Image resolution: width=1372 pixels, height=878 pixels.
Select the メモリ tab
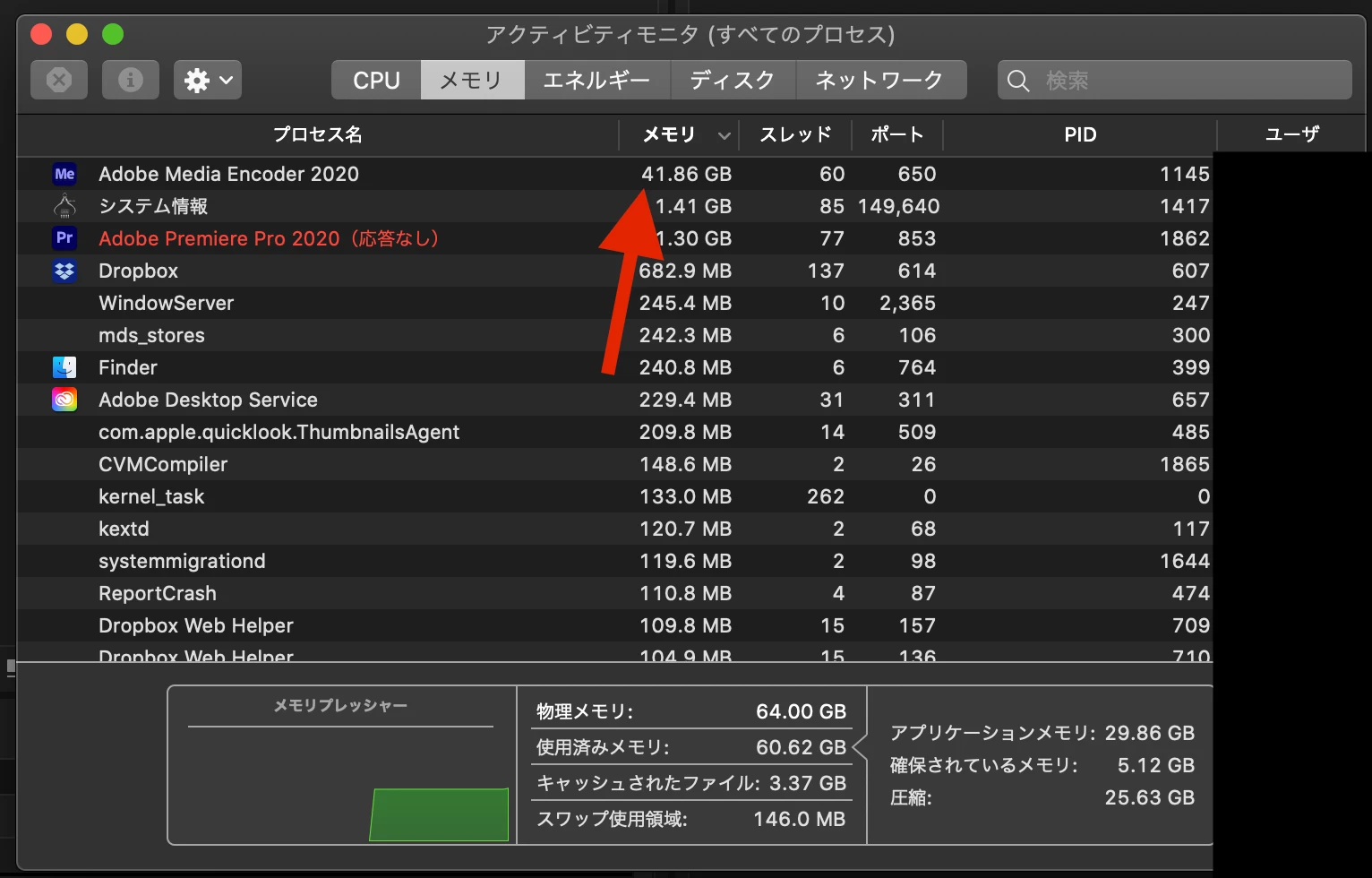pos(472,80)
